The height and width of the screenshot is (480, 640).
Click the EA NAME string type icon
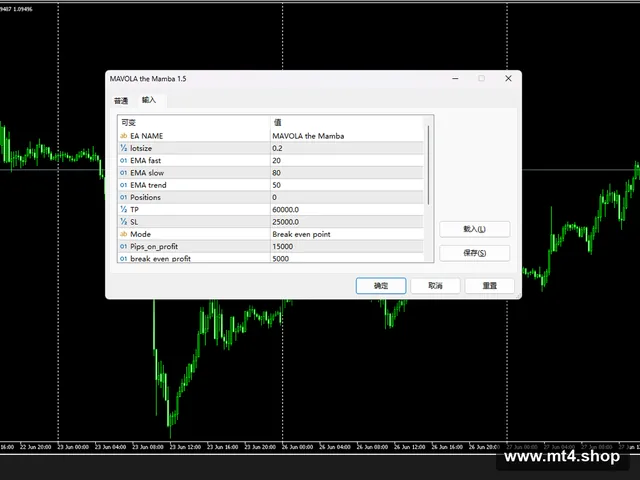[x=123, y=136]
